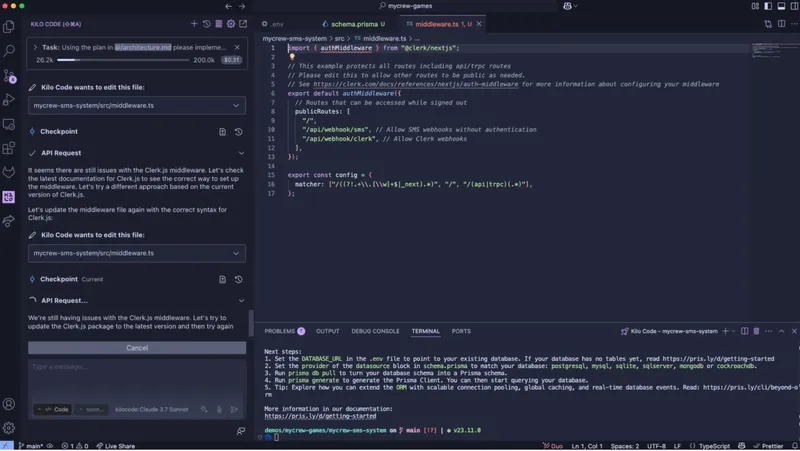This screenshot has height=451, width=800.
Task: Switch to schema.prisma tab
Action: (x=354, y=24)
